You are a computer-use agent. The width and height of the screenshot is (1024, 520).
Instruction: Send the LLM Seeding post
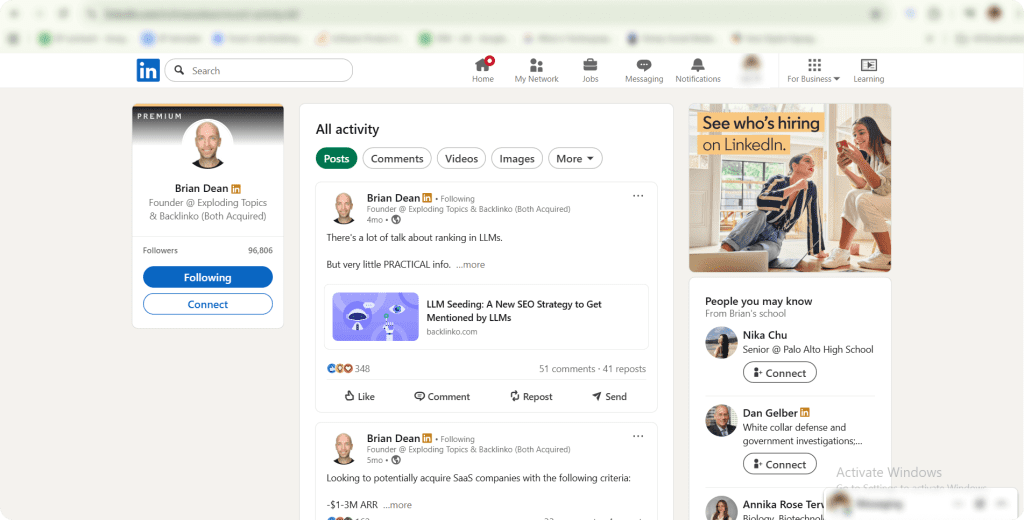609,396
